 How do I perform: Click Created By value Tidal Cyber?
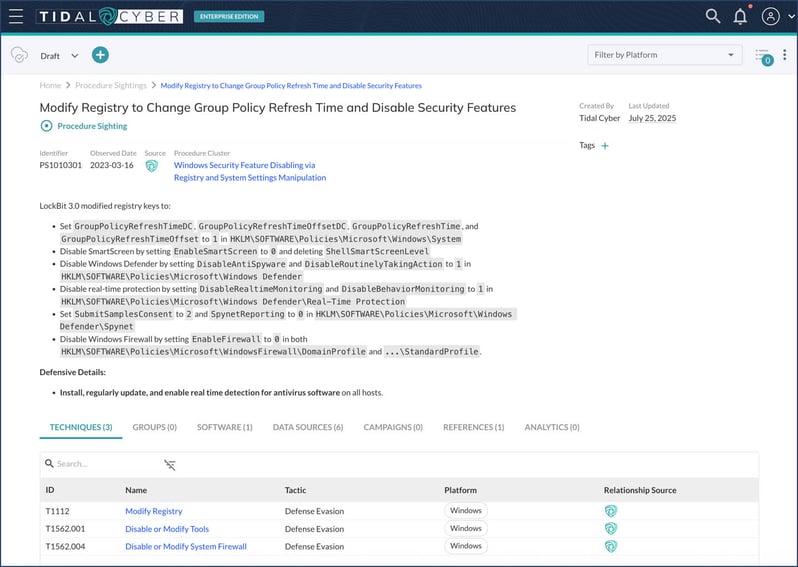pos(600,118)
